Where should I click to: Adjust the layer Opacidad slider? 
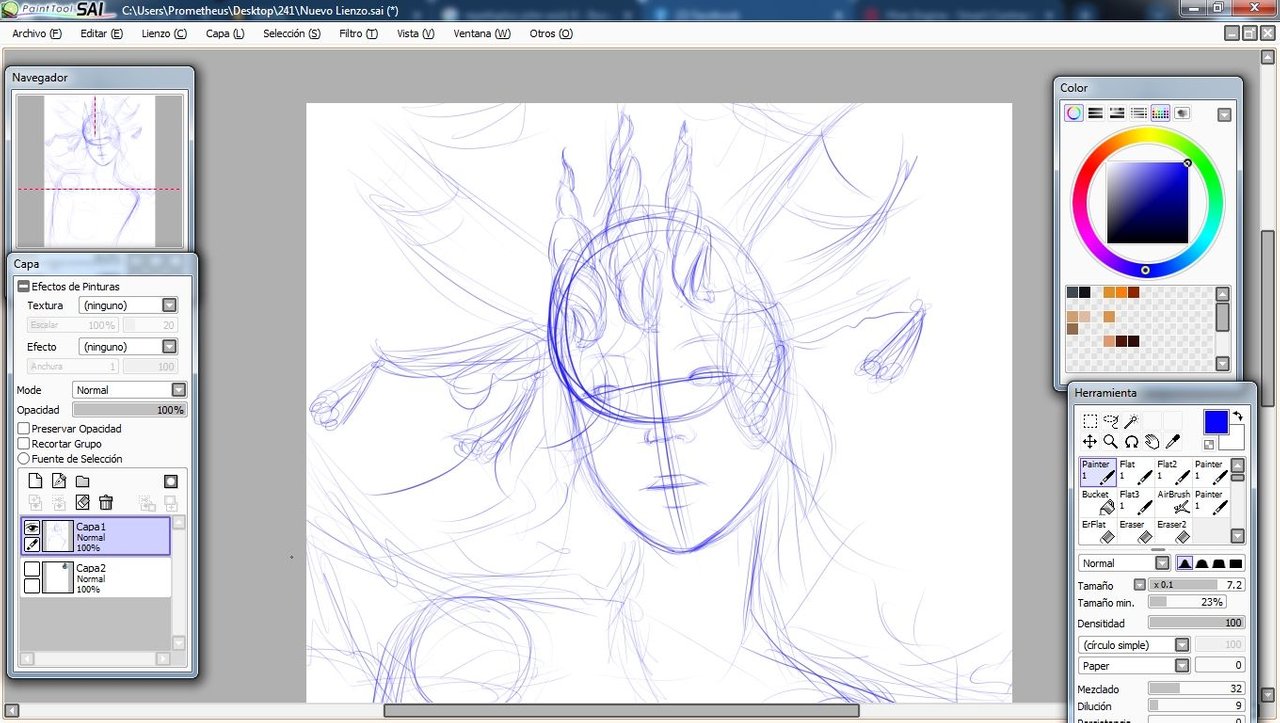pos(129,410)
